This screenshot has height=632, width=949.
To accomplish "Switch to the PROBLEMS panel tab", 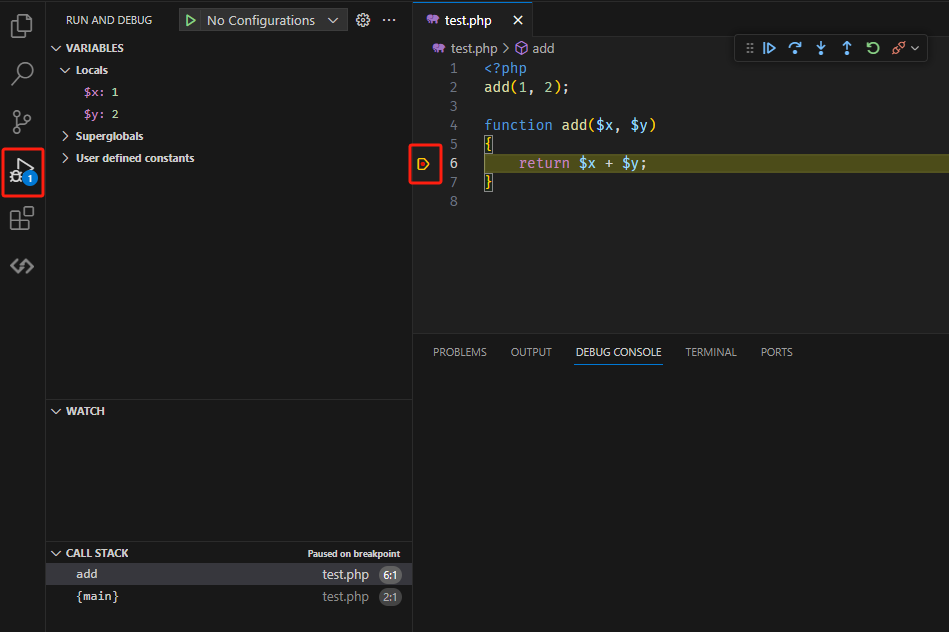I will point(460,352).
